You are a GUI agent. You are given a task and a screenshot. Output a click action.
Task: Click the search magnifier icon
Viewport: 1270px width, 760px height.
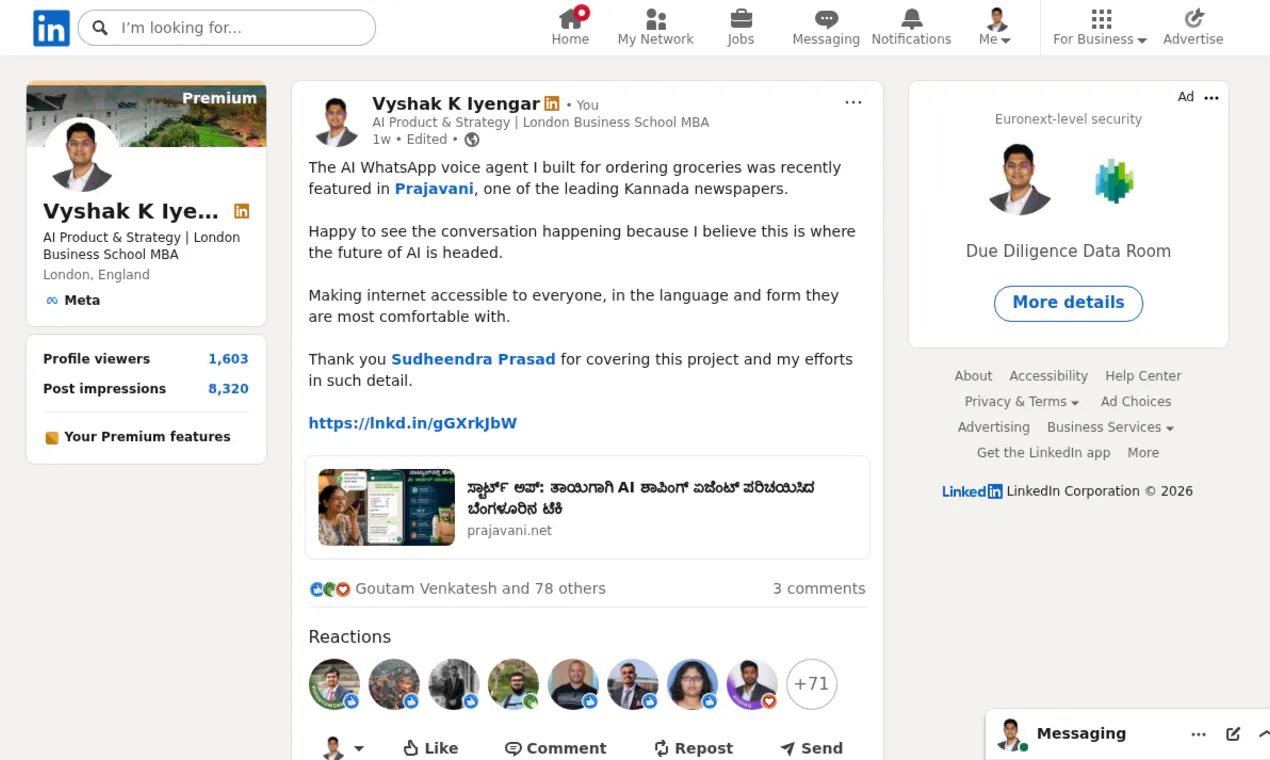point(100,28)
